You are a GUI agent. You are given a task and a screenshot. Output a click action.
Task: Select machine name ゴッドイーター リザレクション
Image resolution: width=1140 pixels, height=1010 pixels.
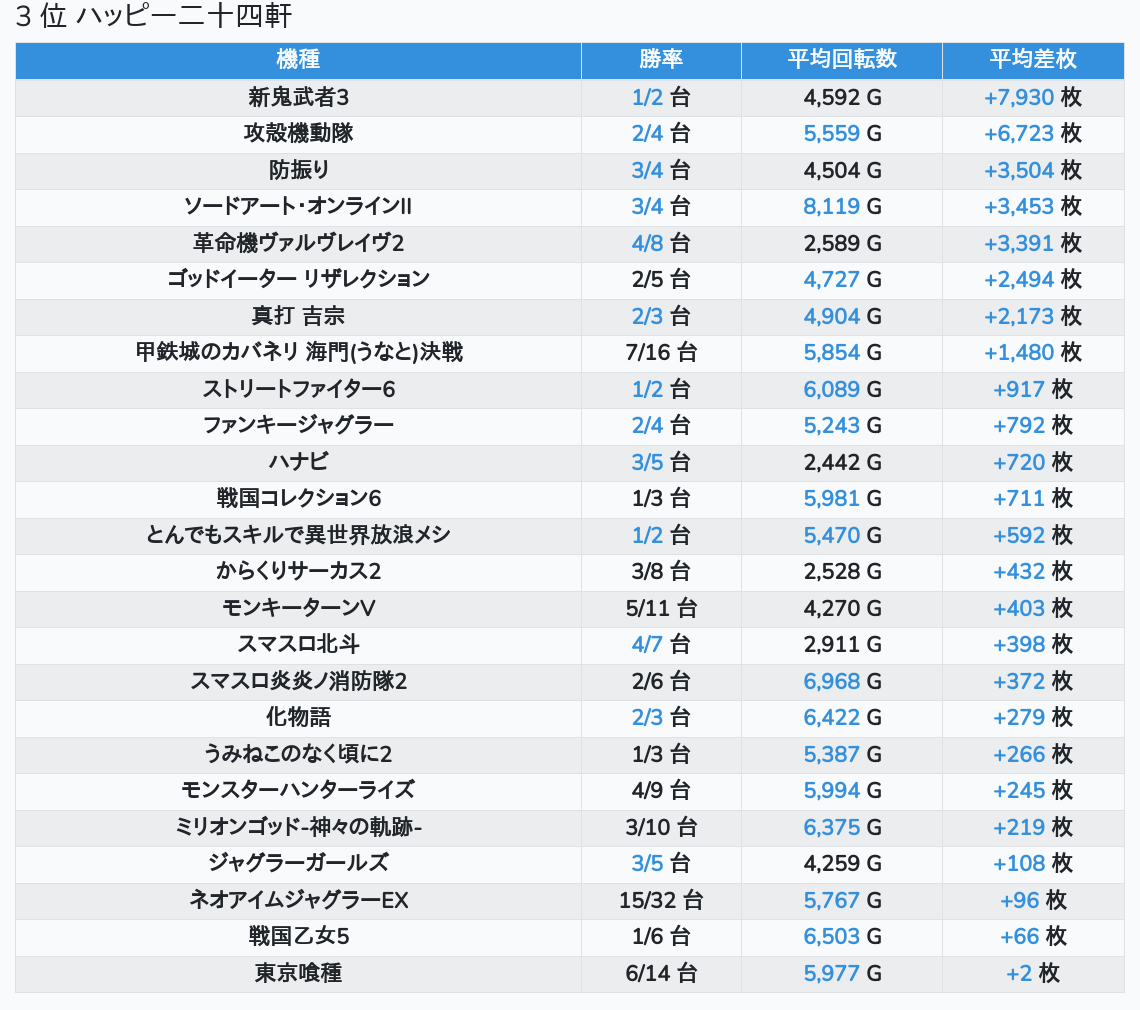(x=298, y=279)
